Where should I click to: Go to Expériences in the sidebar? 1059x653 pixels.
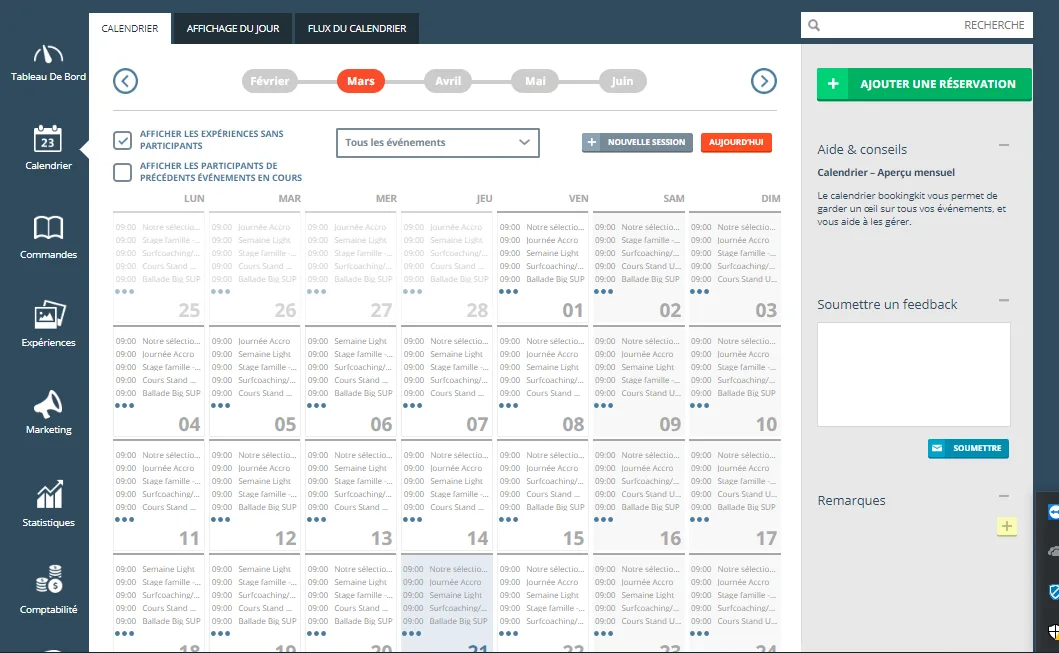(48, 324)
